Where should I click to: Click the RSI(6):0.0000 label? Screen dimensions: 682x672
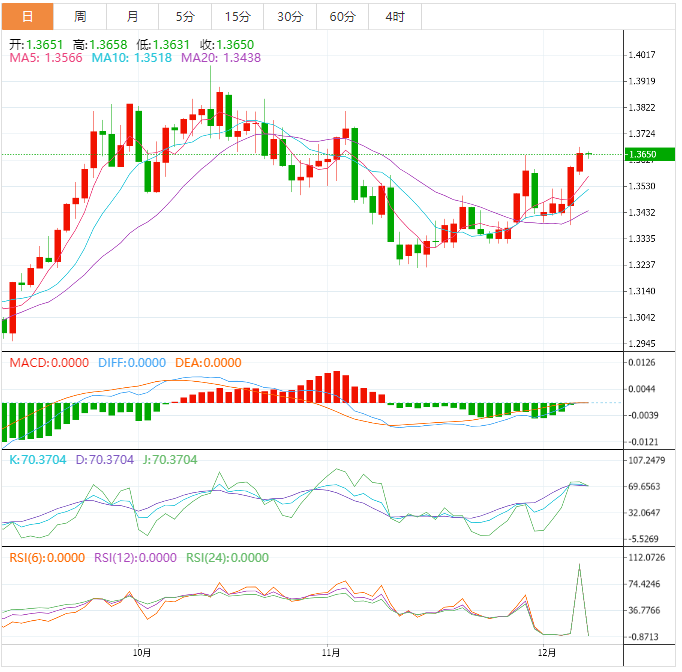pos(47,558)
